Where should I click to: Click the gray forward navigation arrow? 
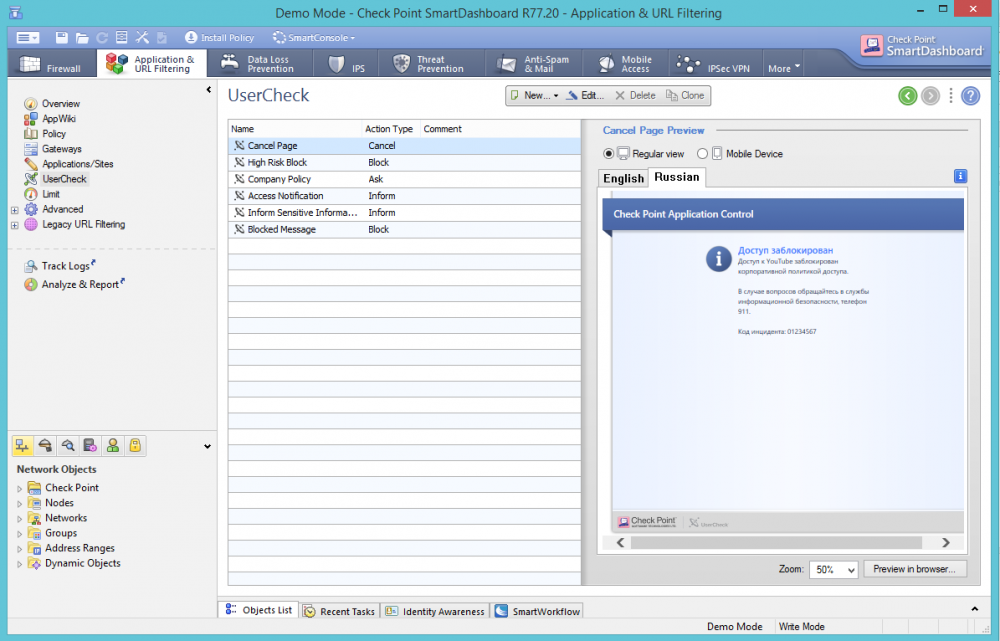(930, 96)
